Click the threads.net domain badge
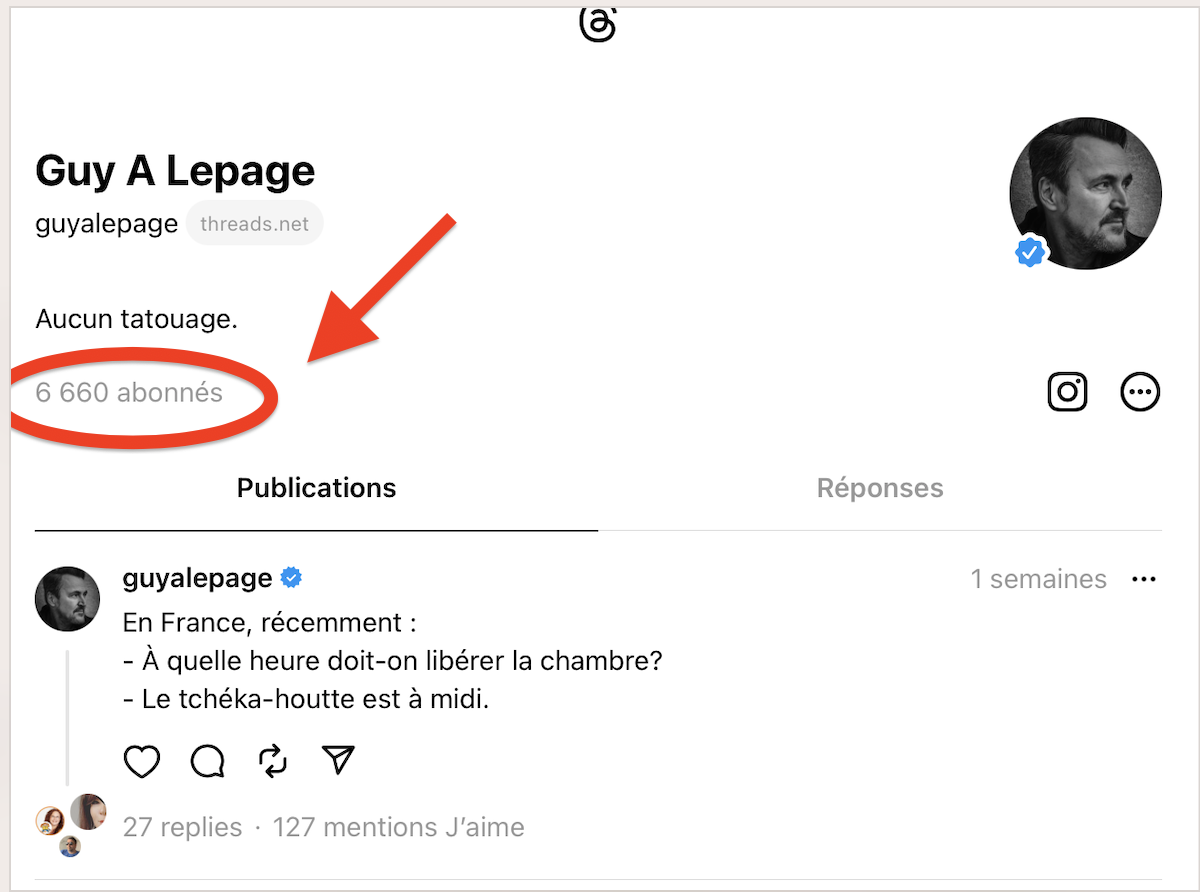The height and width of the screenshot is (892, 1200). 255,224
